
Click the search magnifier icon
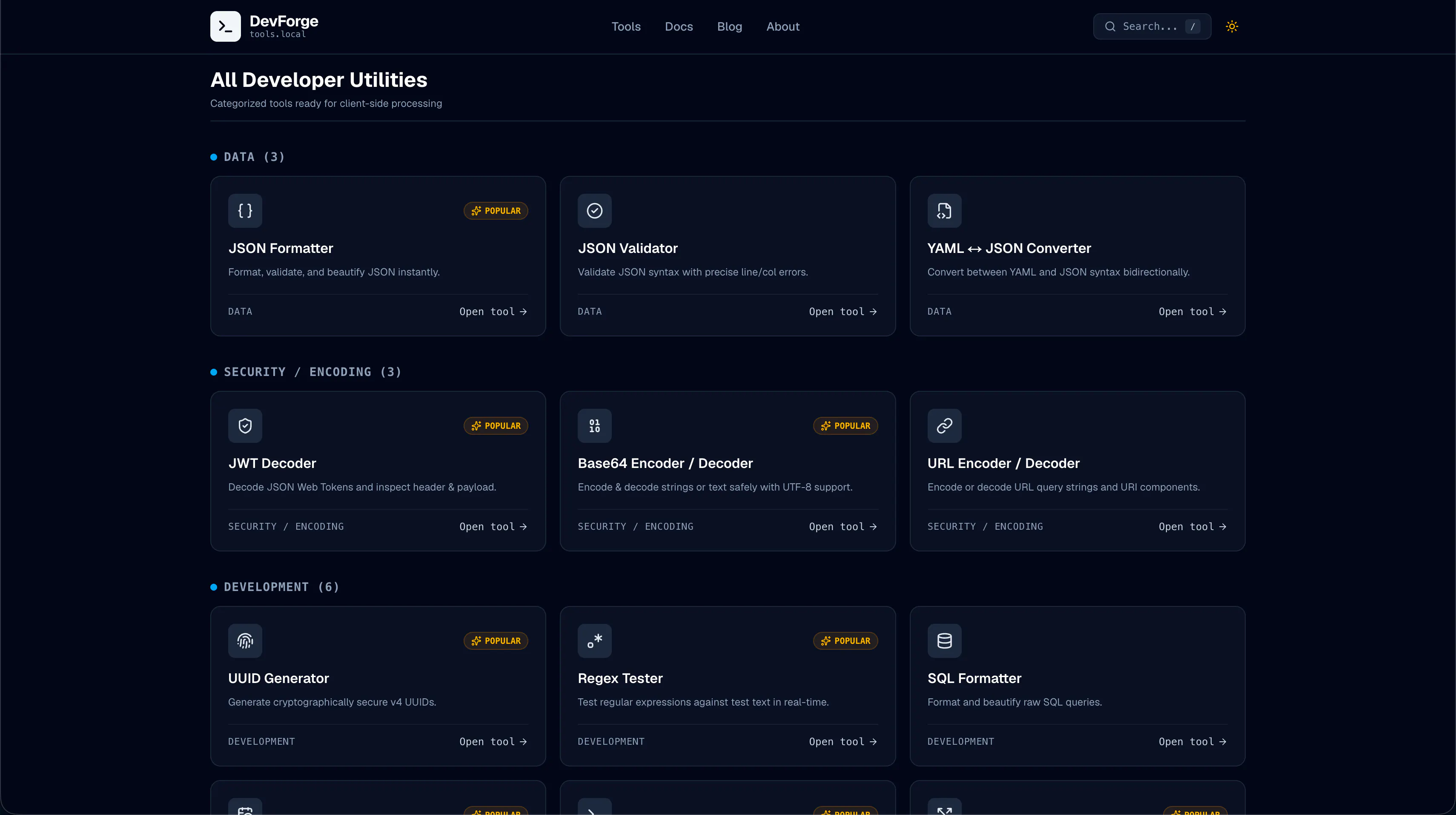1110,26
